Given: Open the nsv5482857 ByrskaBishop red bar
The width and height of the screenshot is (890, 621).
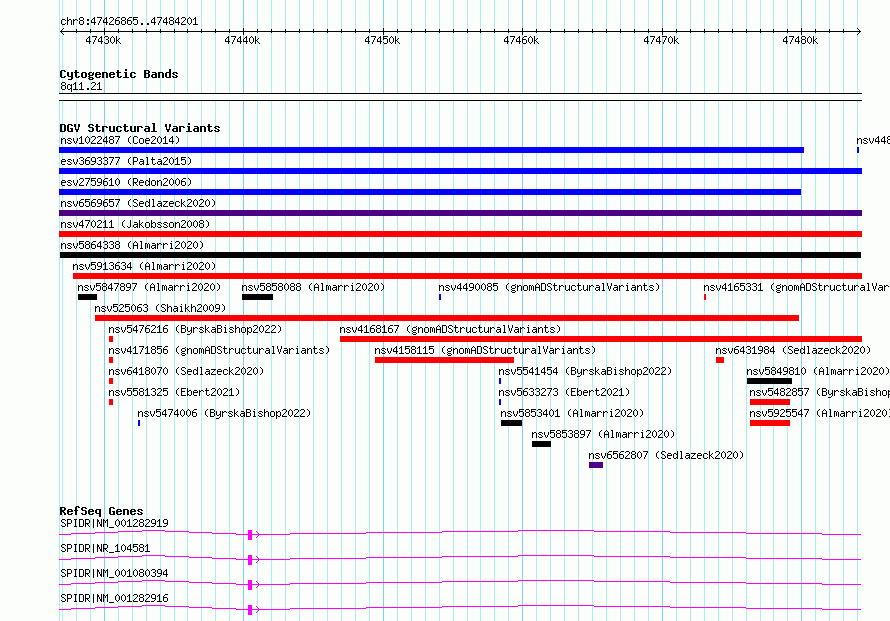Looking at the screenshot, I should coord(770,402).
